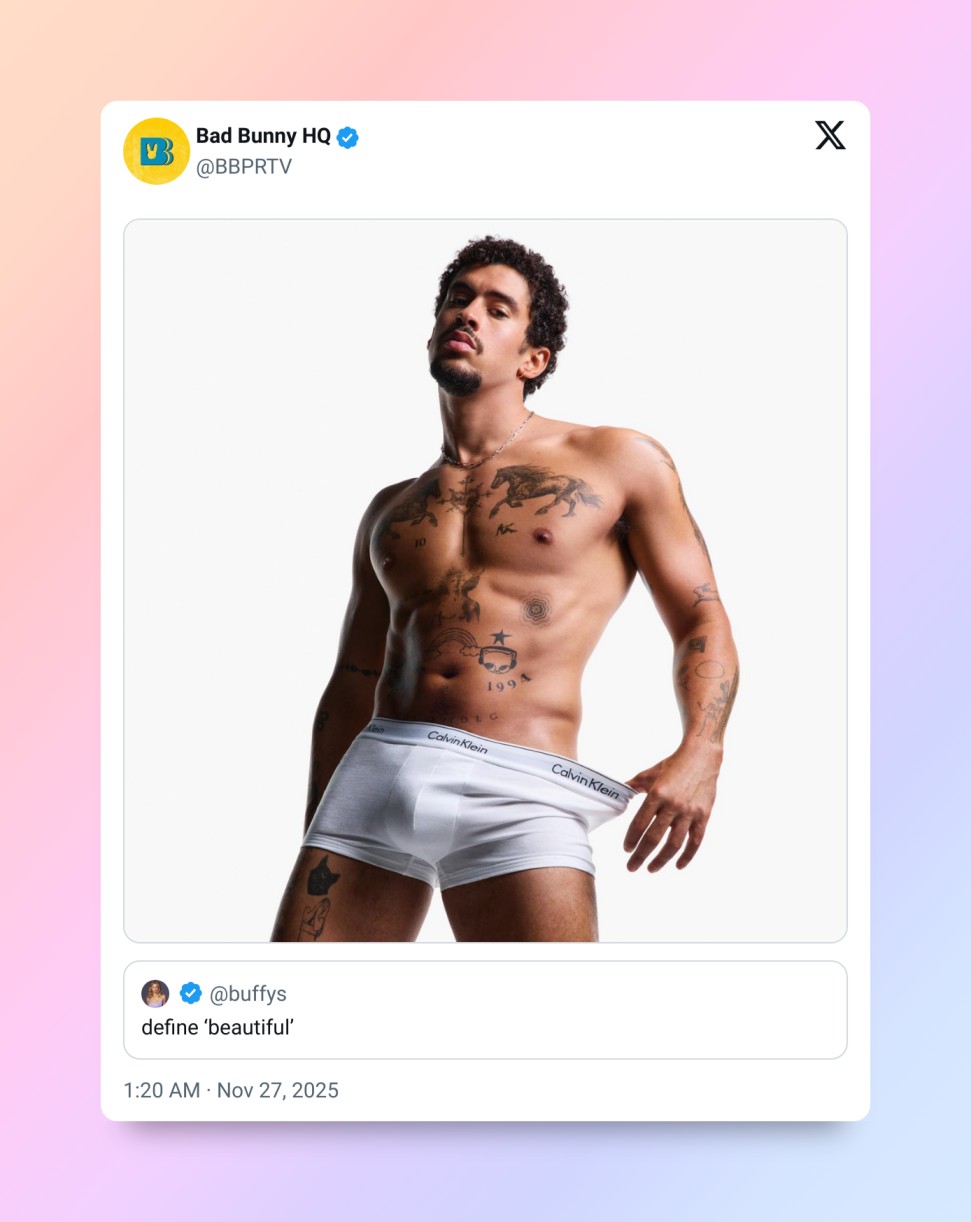This screenshot has height=1222, width=971.
Task: Click the 1994 tattoo in the photo
Action: (x=509, y=686)
